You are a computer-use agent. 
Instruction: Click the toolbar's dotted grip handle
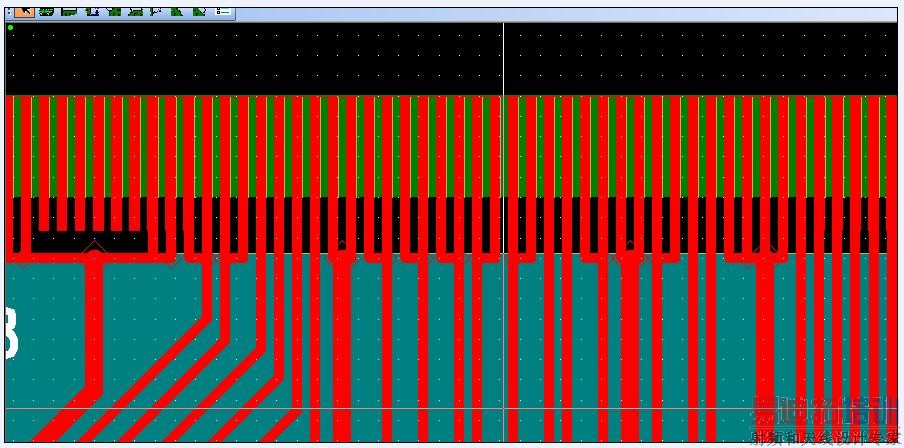tap(9, 12)
